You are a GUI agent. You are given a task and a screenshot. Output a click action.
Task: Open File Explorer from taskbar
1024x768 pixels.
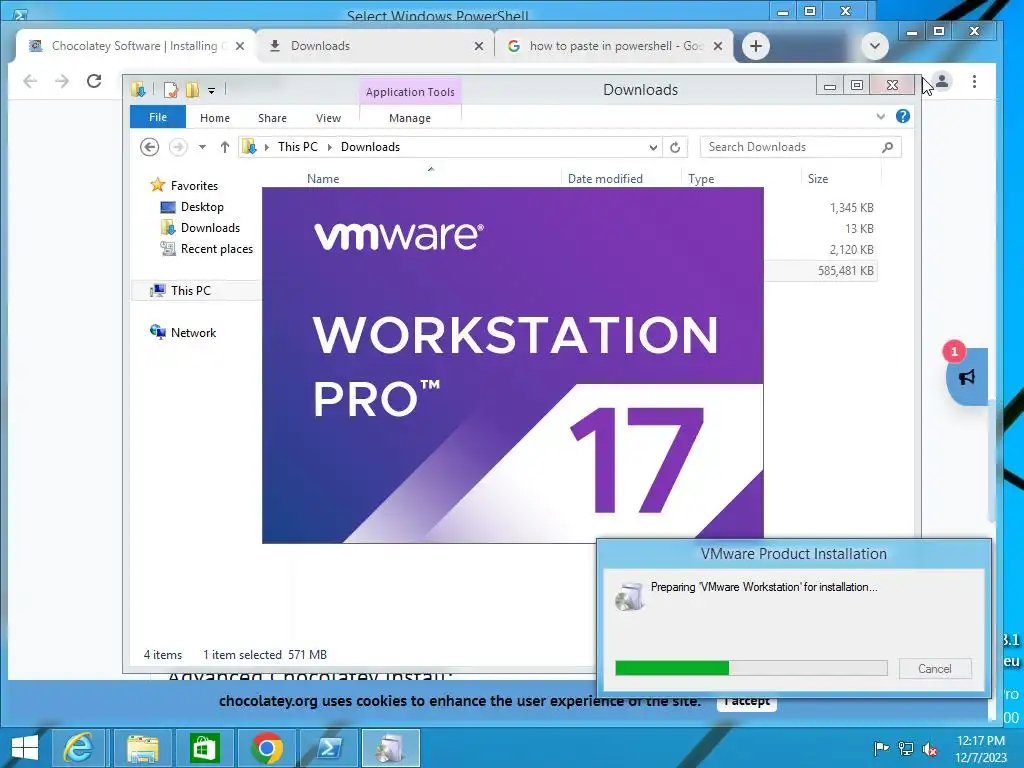pyautogui.click(x=142, y=748)
